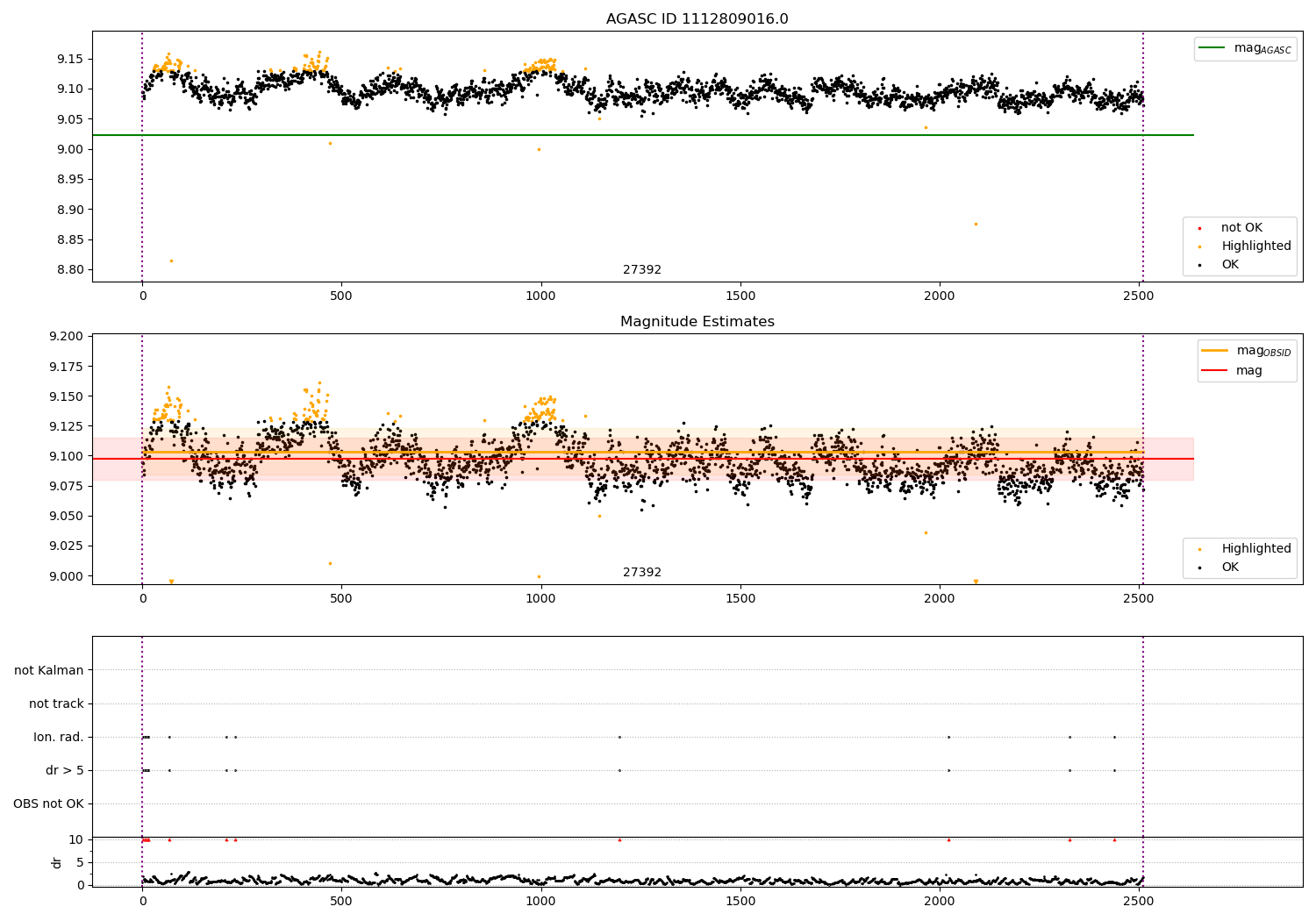1316x921 pixels.
Task: Click the y-axis tick '8.80' in the top plot
Action: pos(69,270)
